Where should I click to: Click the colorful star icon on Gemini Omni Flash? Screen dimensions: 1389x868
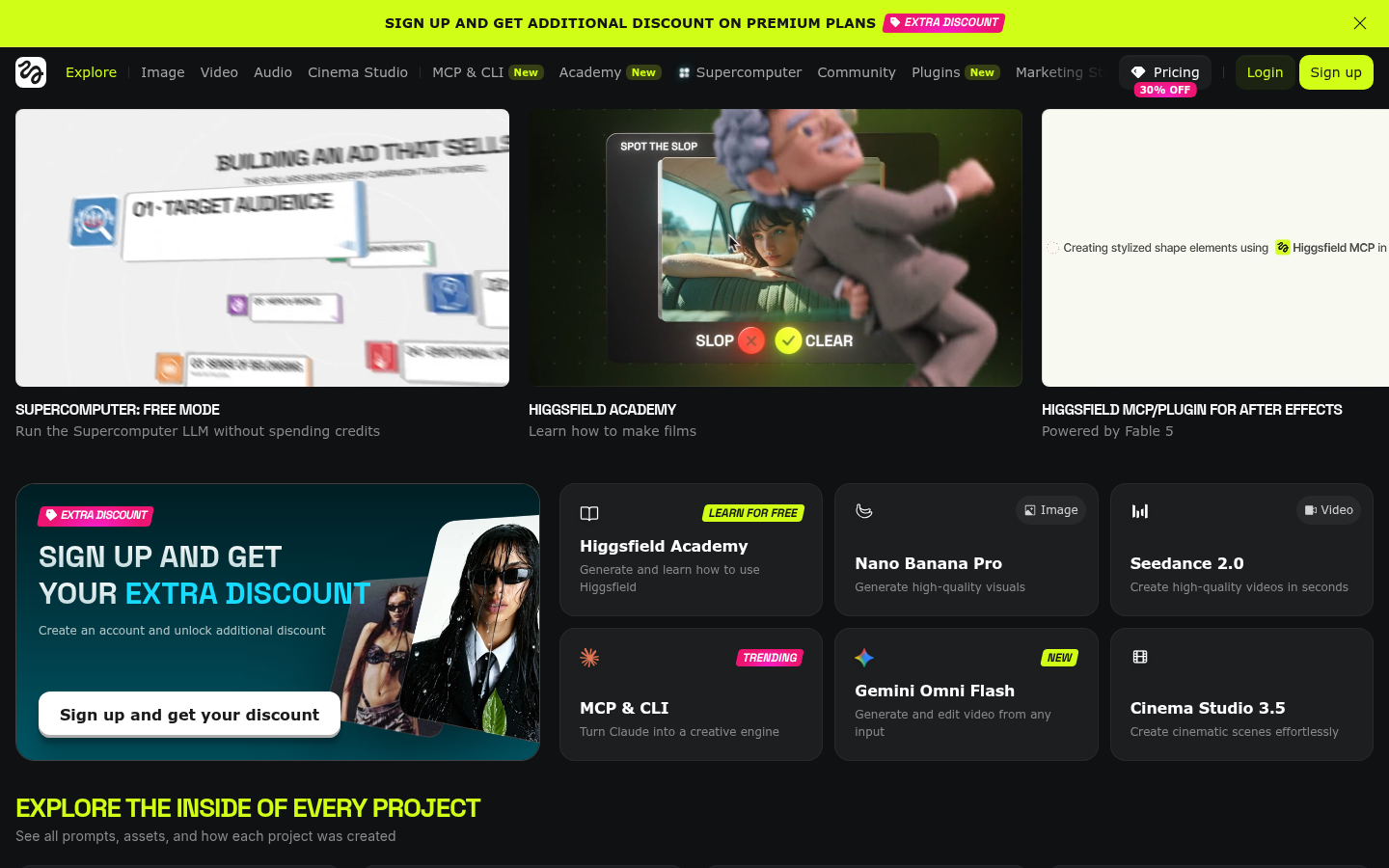864,658
